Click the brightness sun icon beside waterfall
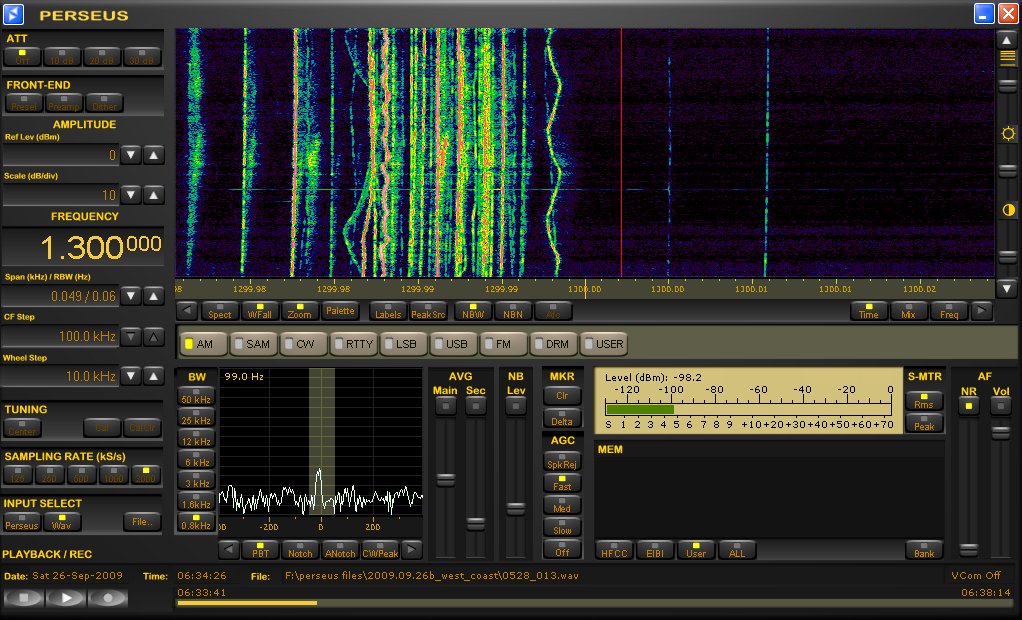 [x=1008, y=134]
